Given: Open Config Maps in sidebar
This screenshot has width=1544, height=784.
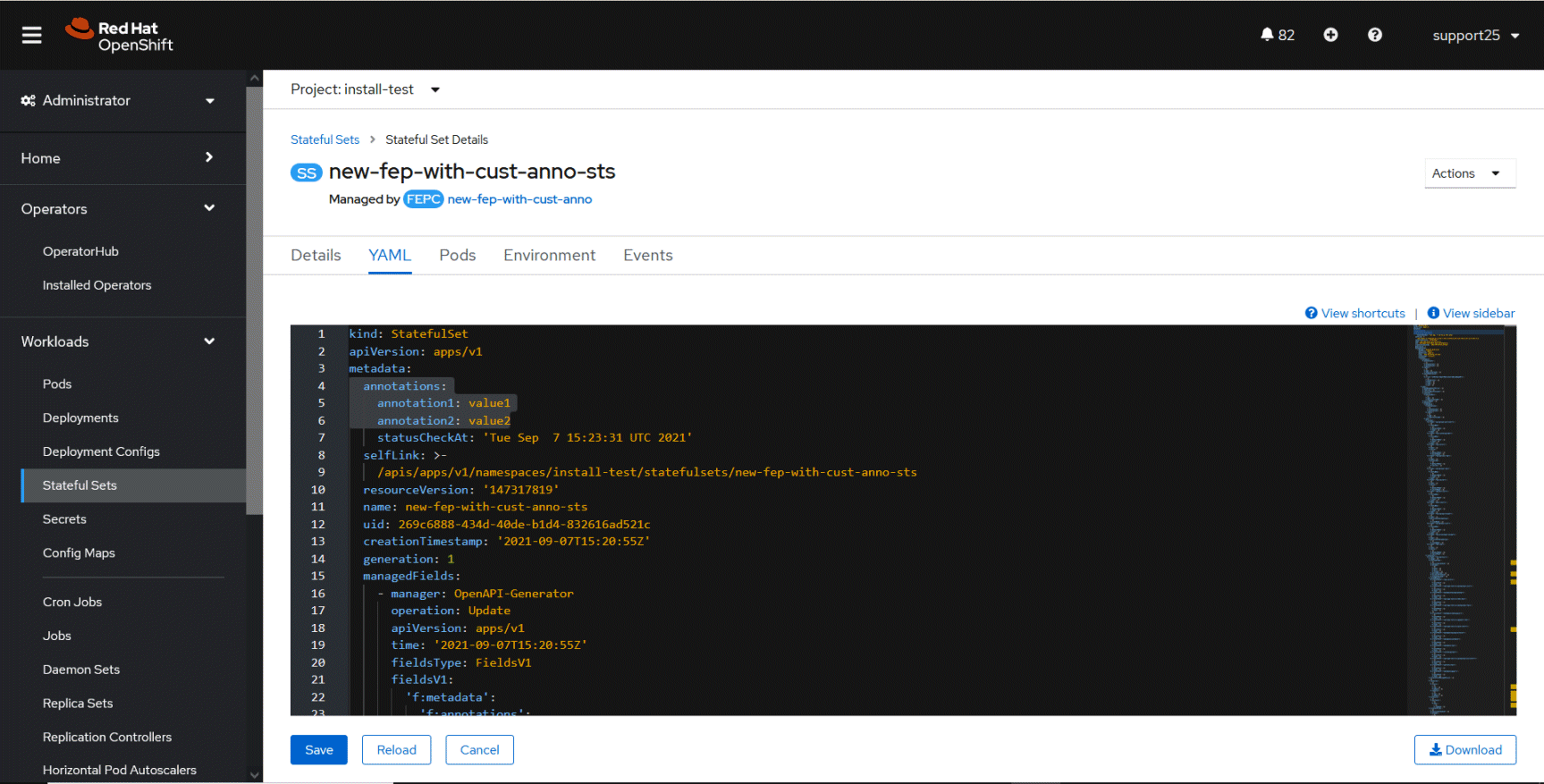Looking at the screenshot, I should (79, 553).
